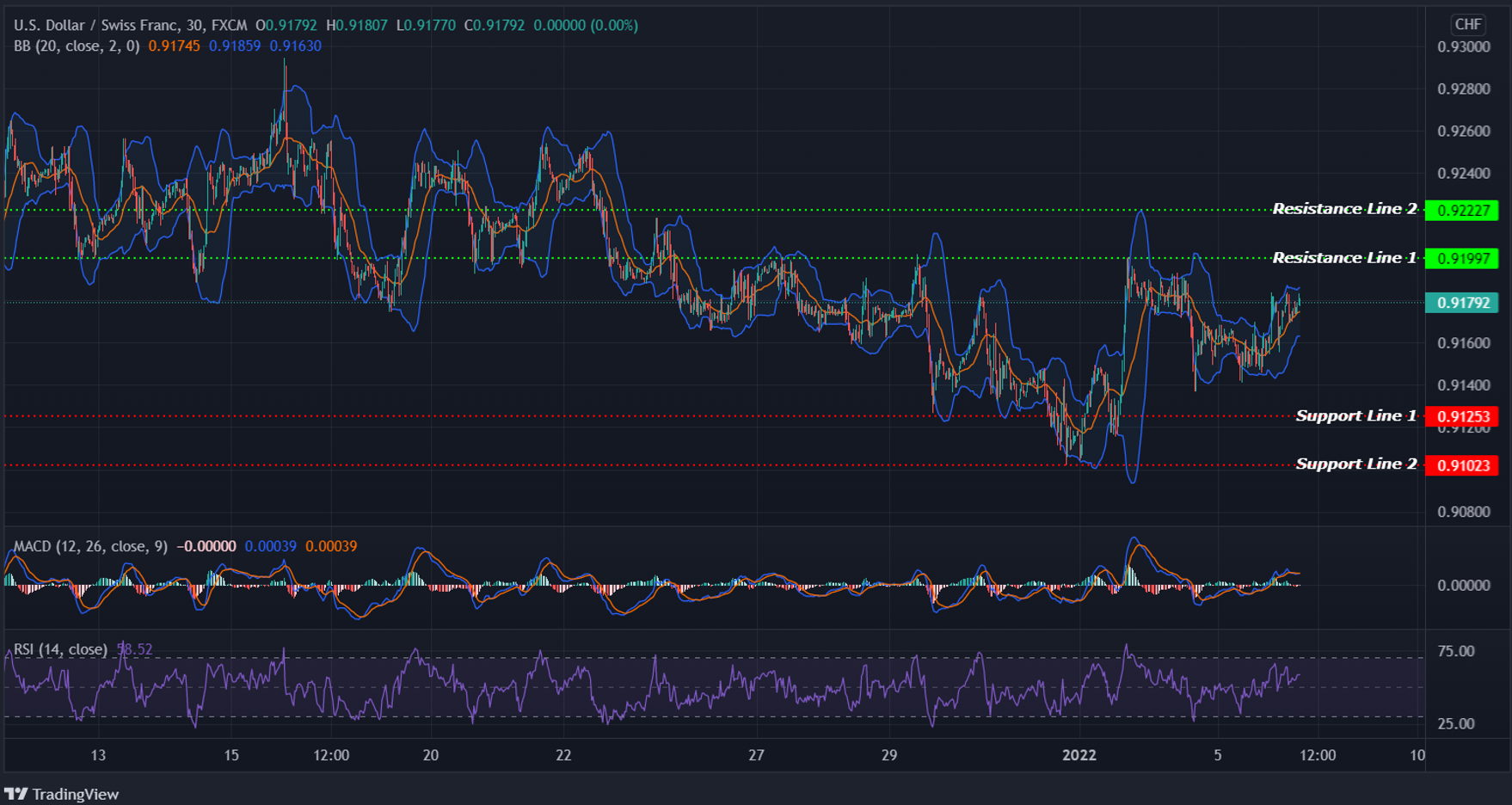Click the RSI value 58.52
The image size is (1512, 805).
pyautogui.click(x=134, y=649)
